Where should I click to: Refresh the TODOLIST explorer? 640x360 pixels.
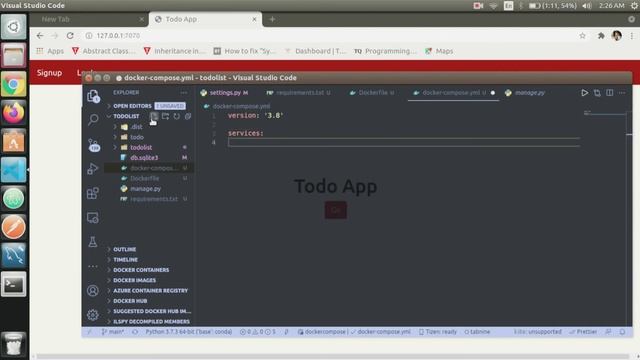(x=176, y=116)
